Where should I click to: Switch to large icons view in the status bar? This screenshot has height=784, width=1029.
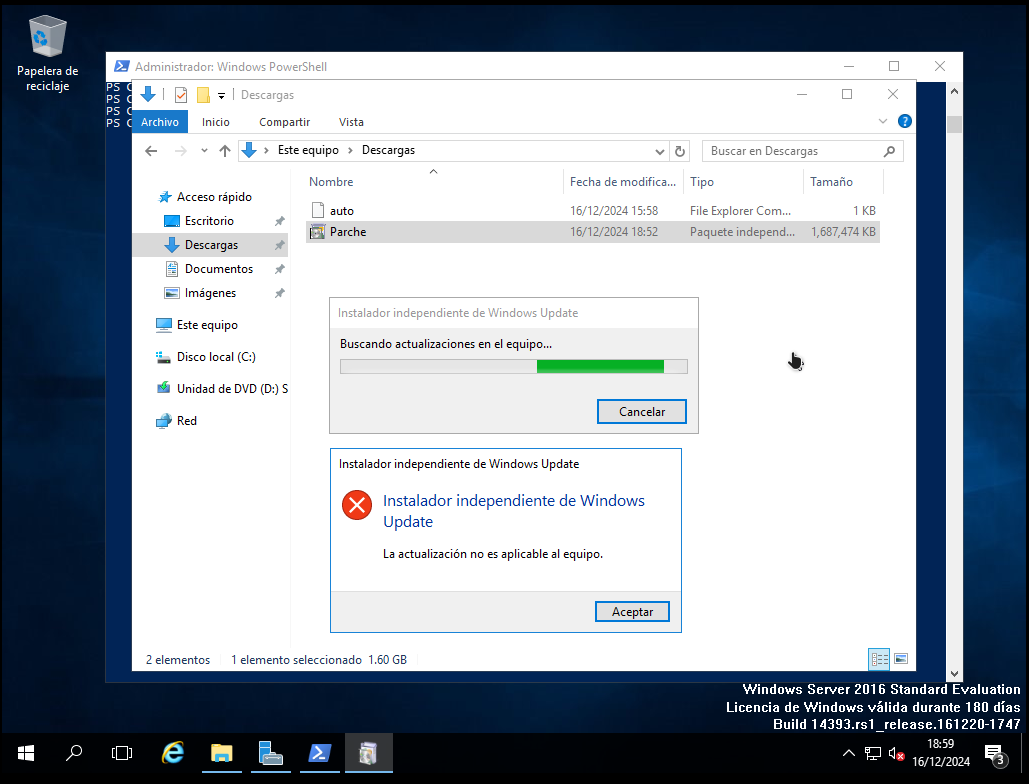point(901,659)
